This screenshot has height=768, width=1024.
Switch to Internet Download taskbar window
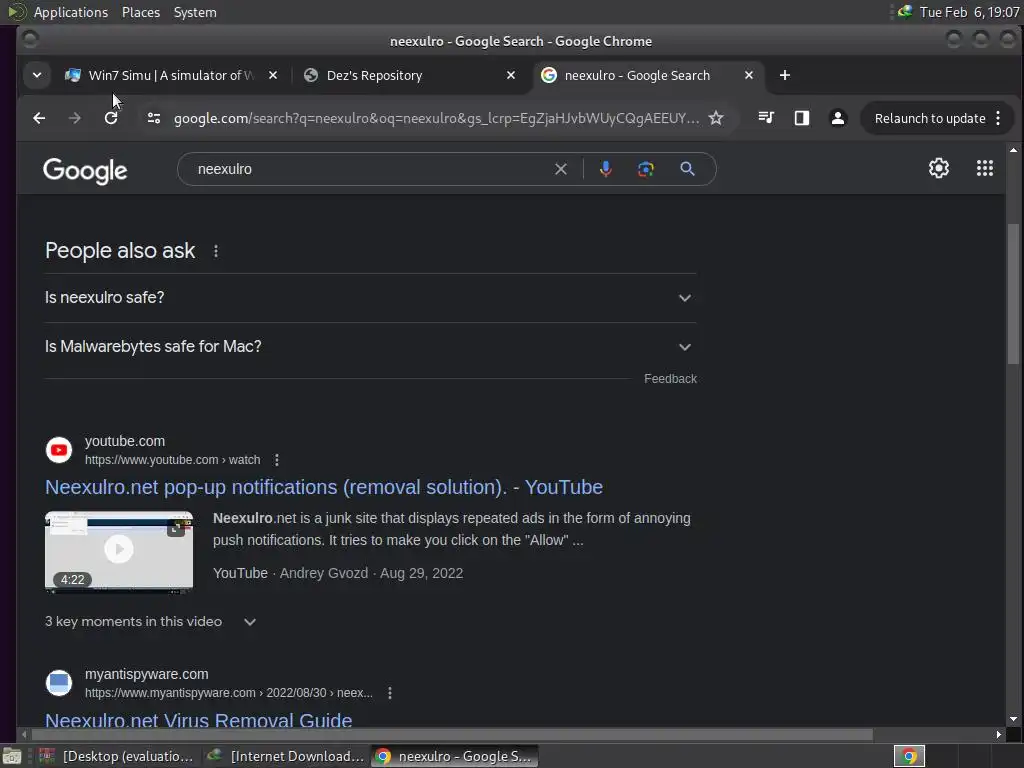[285, 756]
